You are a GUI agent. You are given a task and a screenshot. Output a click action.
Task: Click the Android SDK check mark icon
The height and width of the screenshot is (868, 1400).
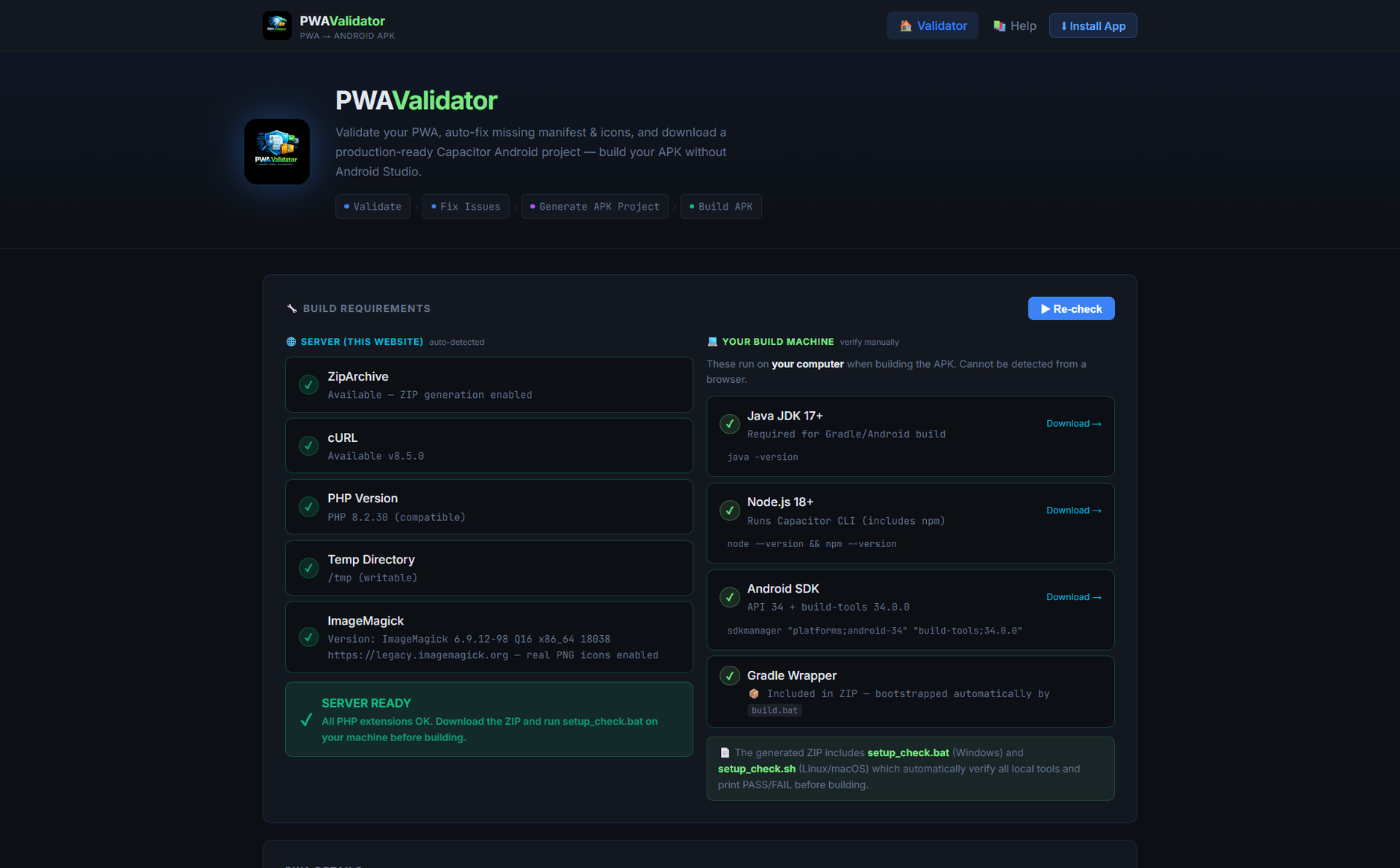[729, 597]
